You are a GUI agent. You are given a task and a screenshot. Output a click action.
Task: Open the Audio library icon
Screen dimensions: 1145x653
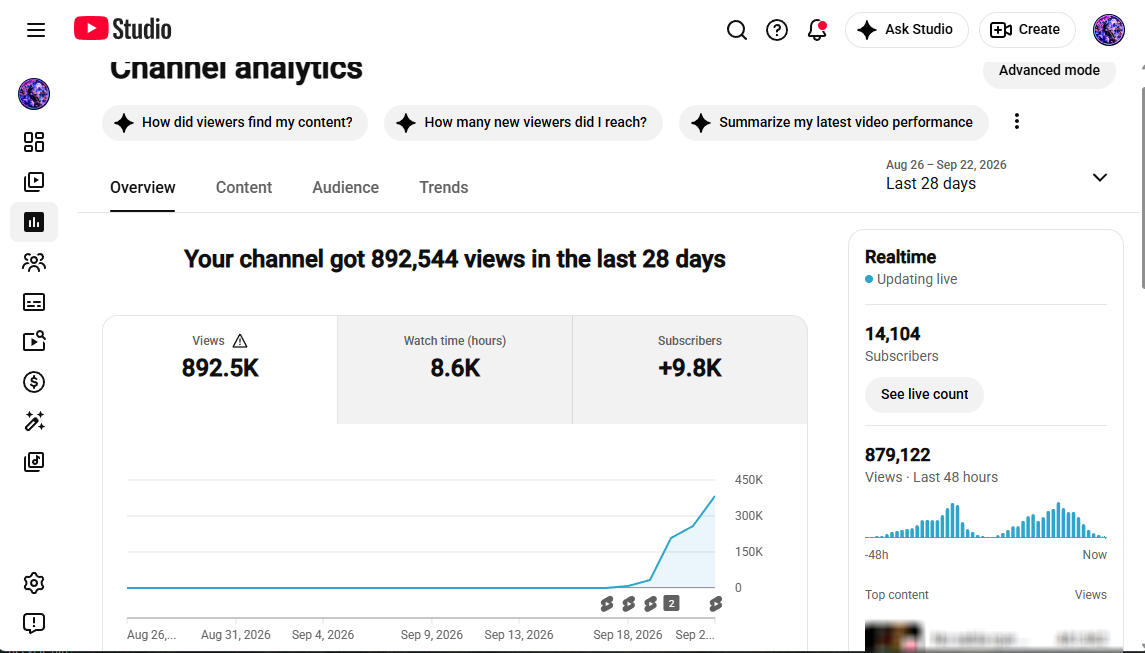34,462
